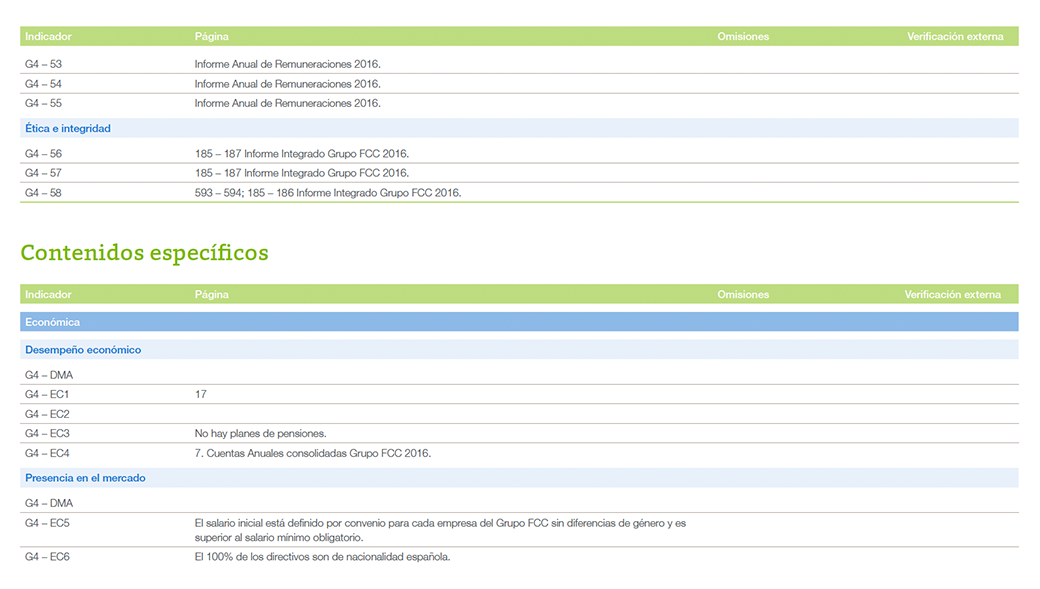This screenshot has width=1040, height=589.
Task: Select the G4 – 54 indicator cell
Action: point(43,84)
